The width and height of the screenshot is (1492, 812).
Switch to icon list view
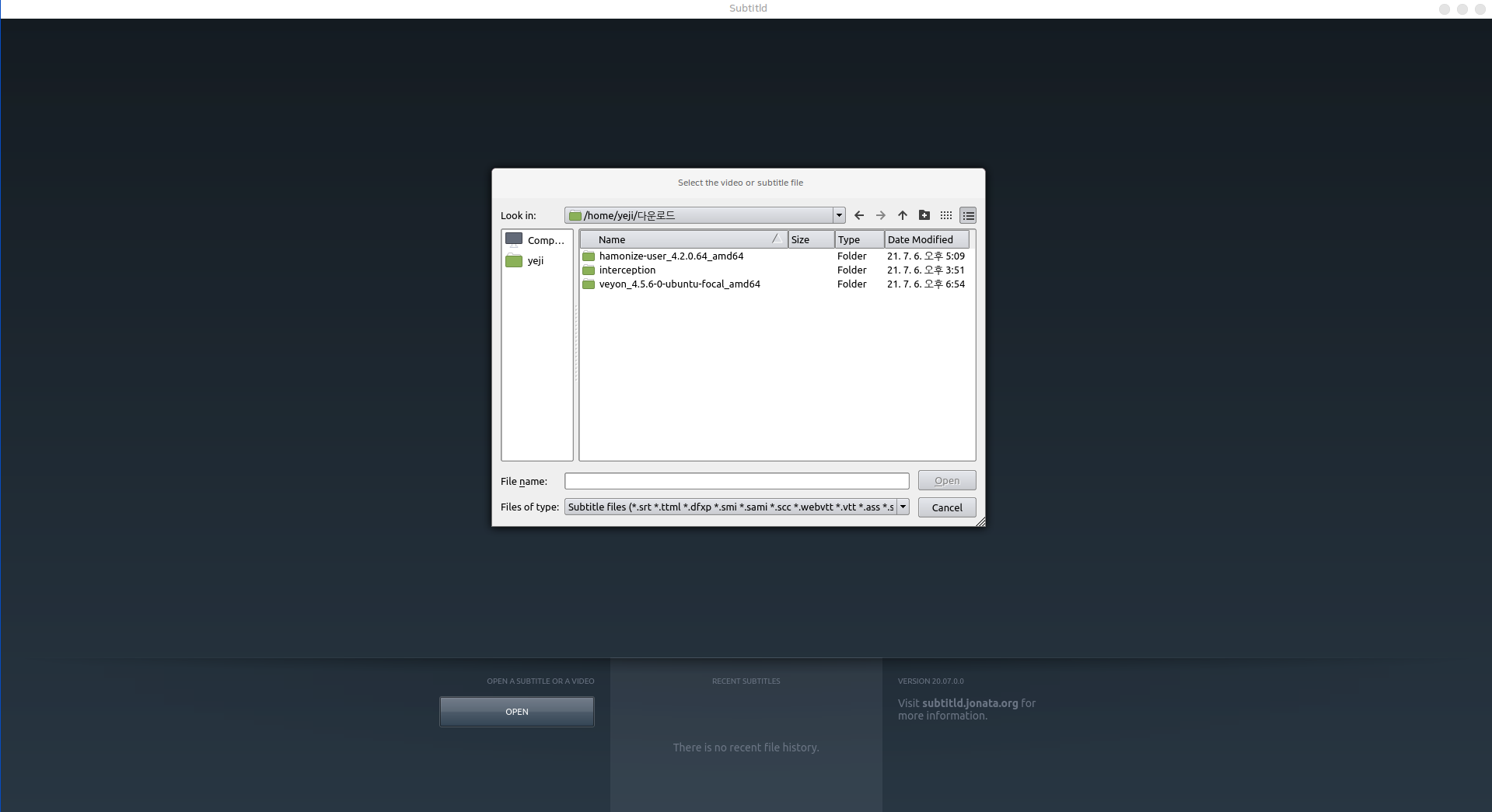(945, 215)
